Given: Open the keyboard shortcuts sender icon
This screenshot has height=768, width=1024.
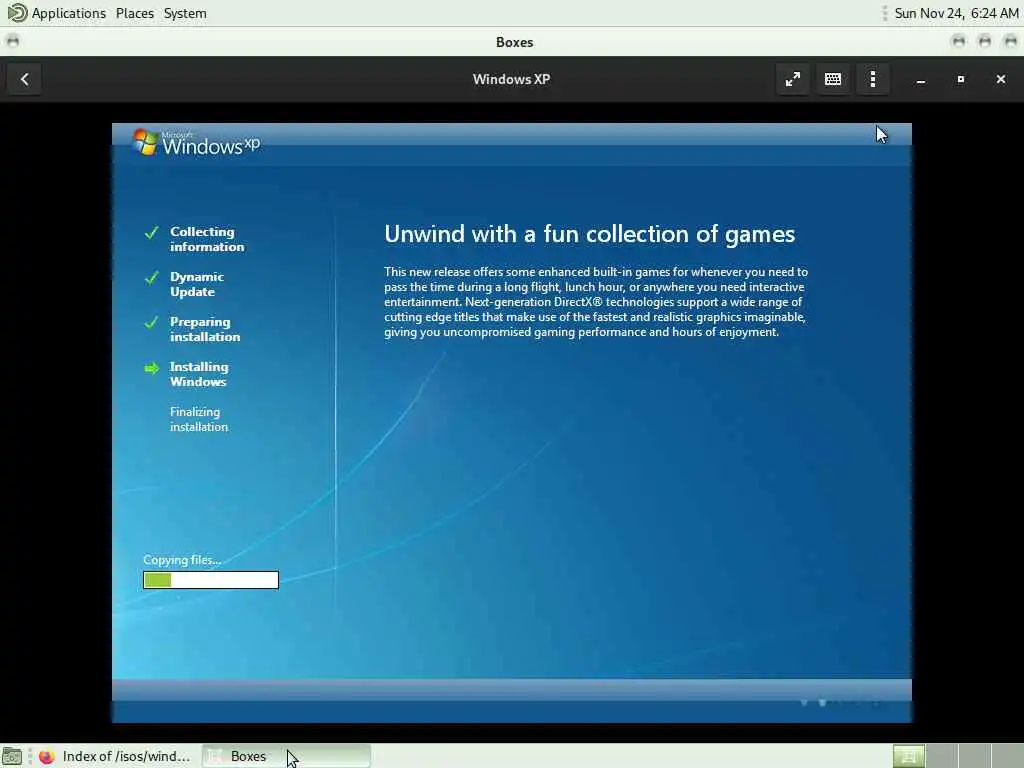Looking at the screenshot, I should coord(833,79).
